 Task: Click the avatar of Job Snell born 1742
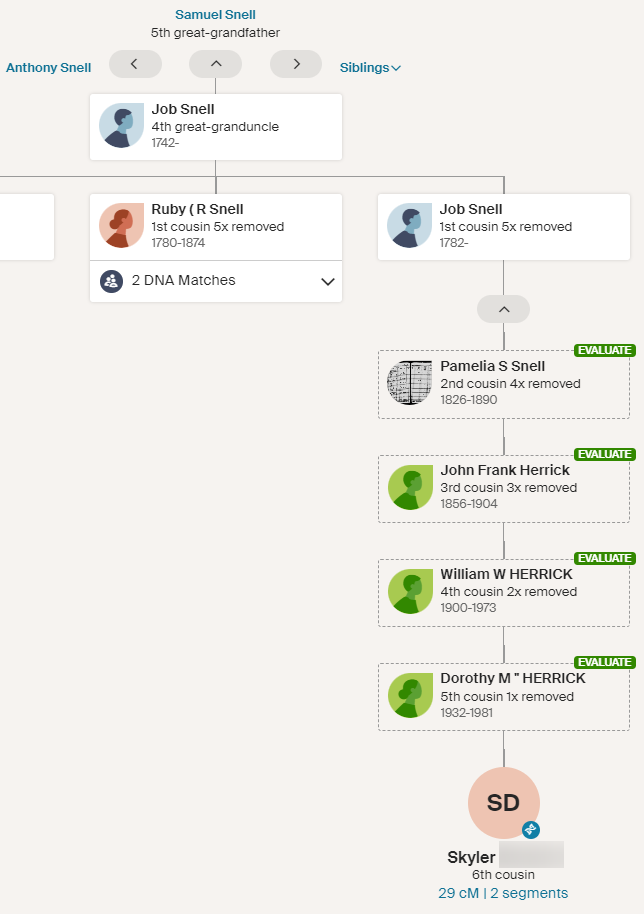(120, 126)
